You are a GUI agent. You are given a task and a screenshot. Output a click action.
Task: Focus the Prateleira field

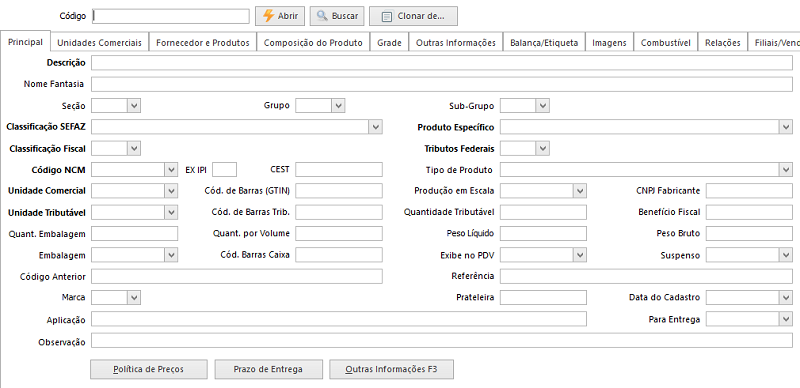pos(543,297)
